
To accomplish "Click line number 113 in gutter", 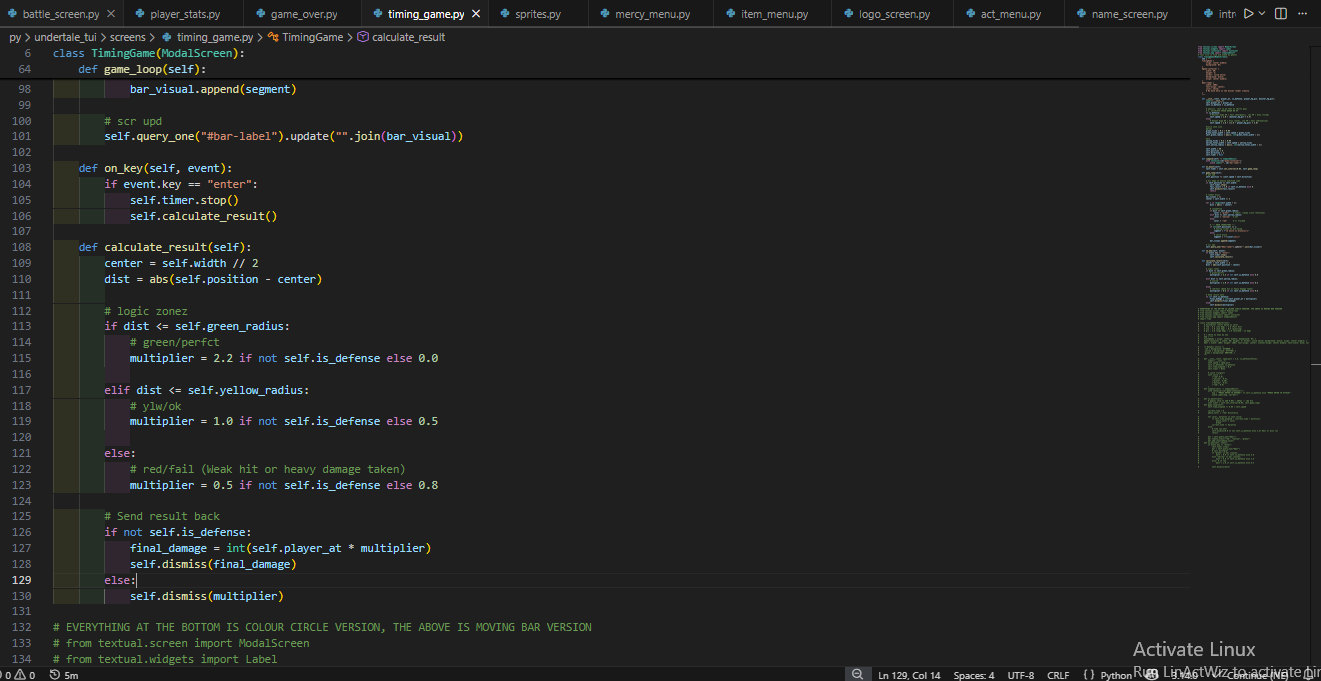I will 22,326.
